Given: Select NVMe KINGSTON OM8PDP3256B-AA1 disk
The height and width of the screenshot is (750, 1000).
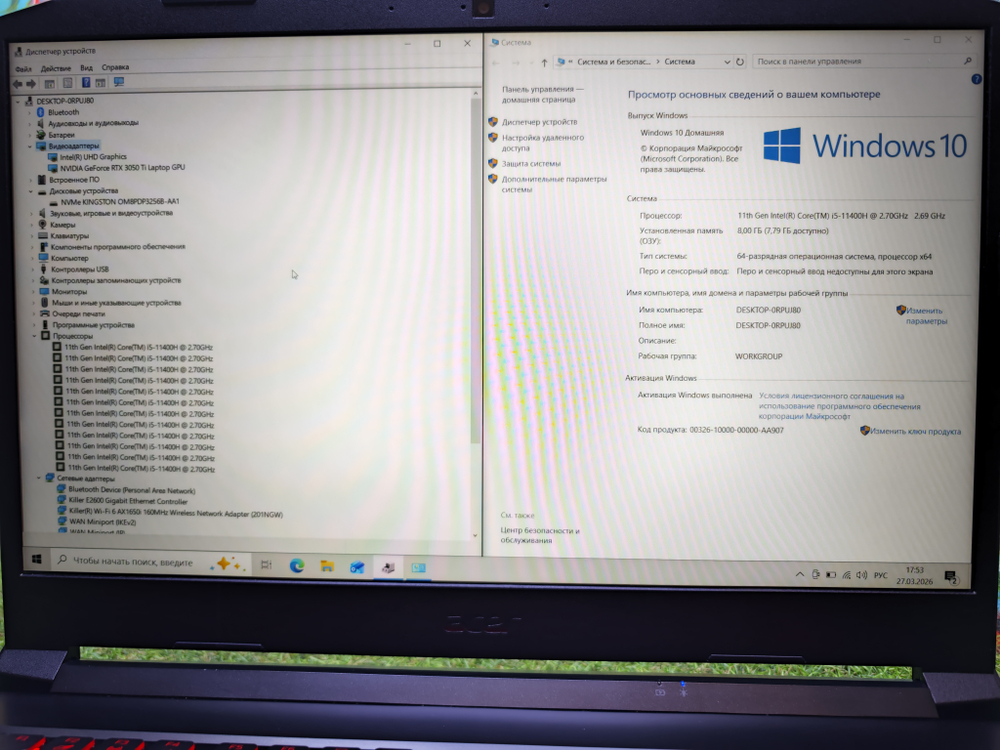Looking at the screenshot, I should [x=120, y=202].
